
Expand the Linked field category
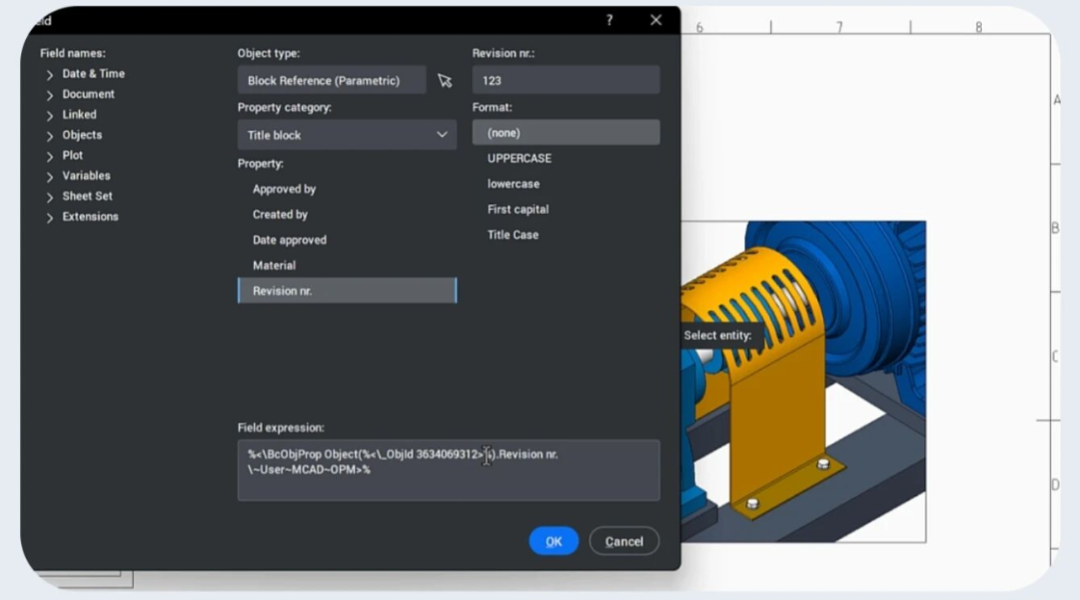tap(50, 115)
